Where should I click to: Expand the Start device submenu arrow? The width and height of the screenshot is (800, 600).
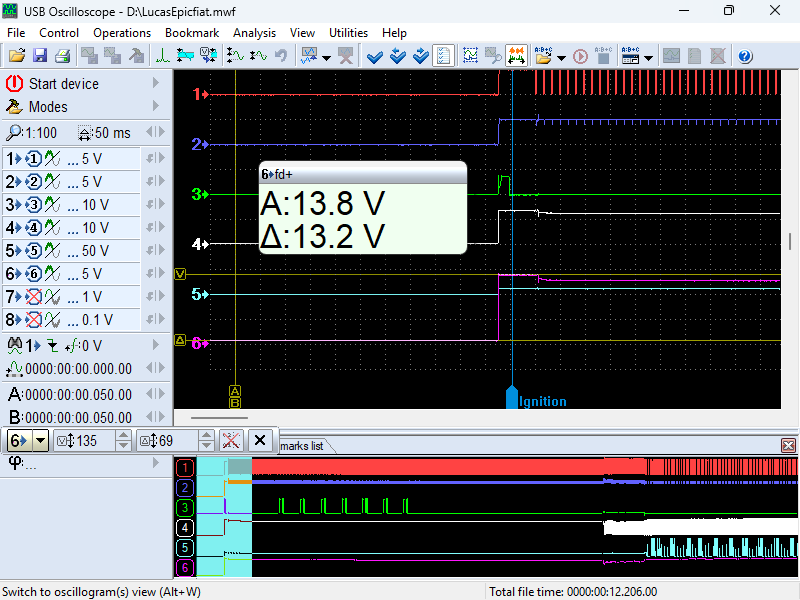156,83
